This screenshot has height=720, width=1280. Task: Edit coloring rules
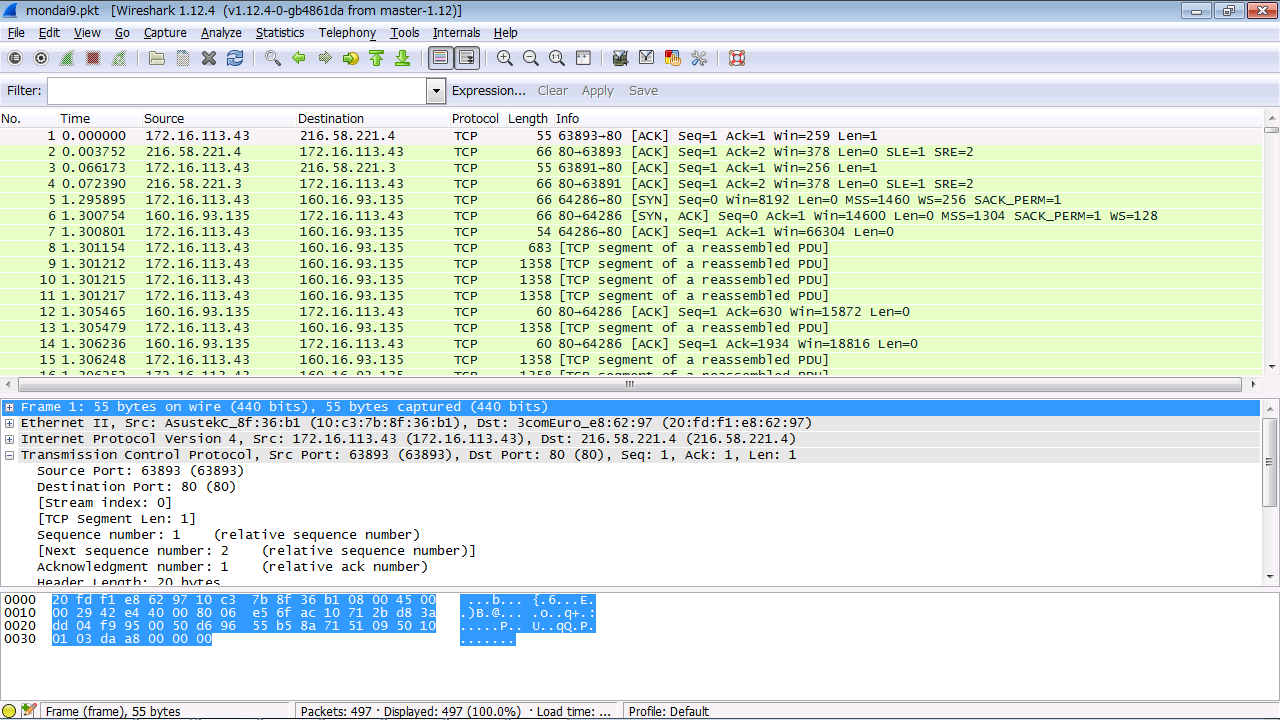[x=673, y=58]
